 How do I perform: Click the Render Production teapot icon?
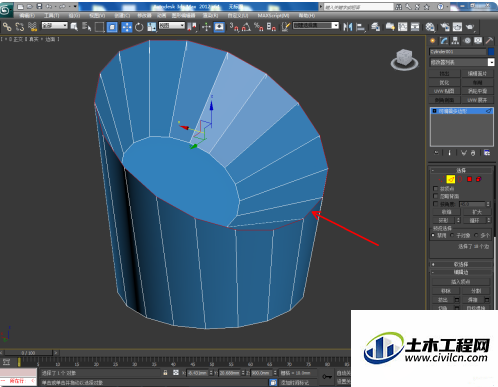tap(470, 27)
